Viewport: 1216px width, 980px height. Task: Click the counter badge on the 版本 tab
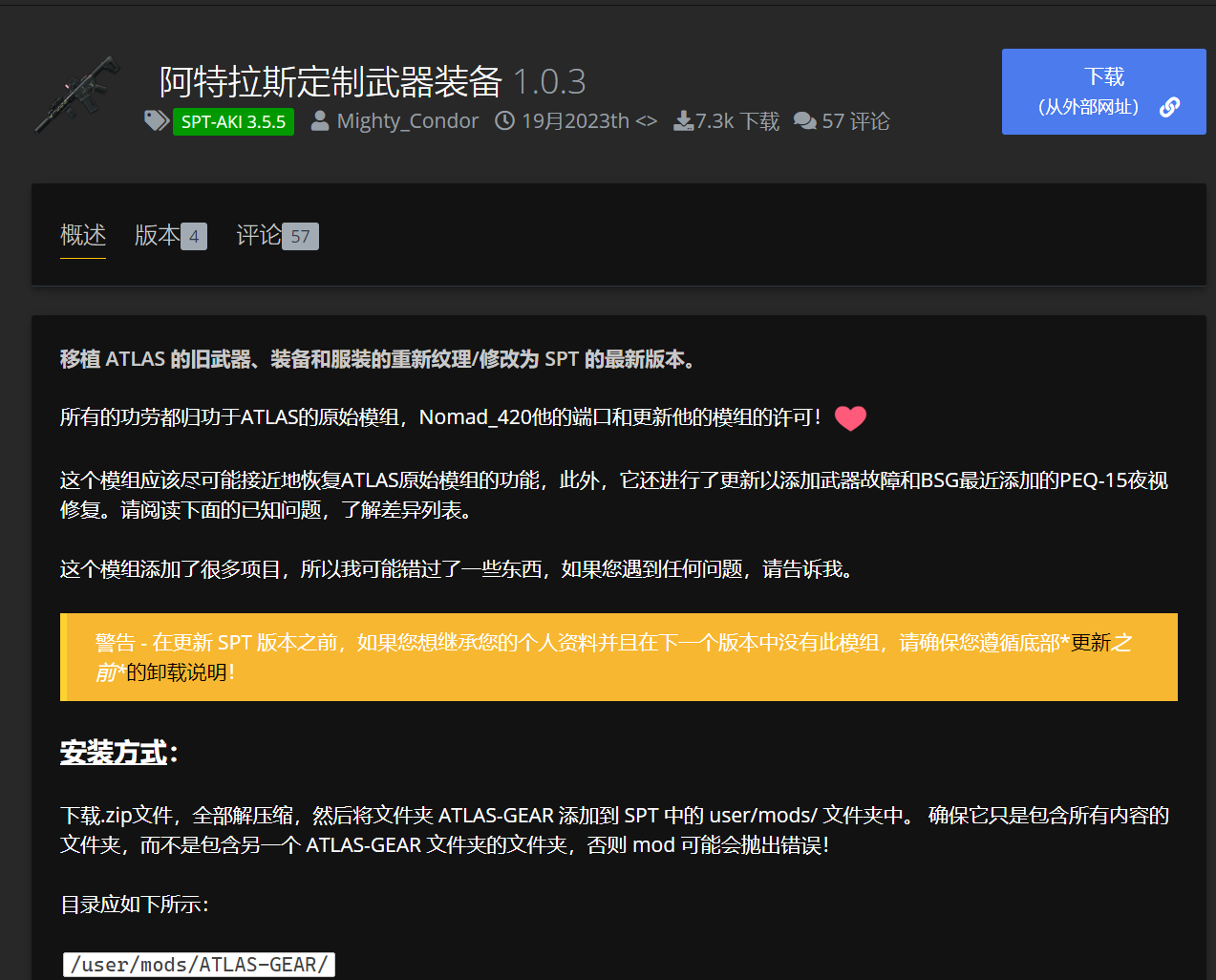pyautogui.click(x=195, y=235)
